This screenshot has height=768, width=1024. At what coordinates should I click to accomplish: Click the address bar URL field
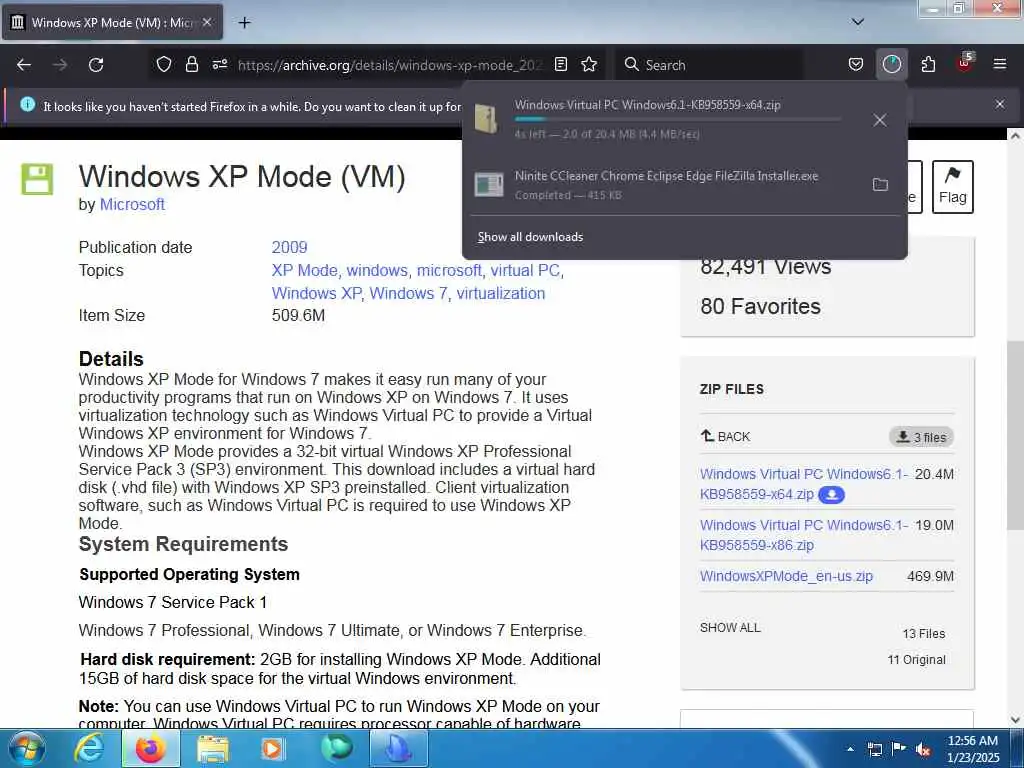pyautogui.click(x=390, y=65)
